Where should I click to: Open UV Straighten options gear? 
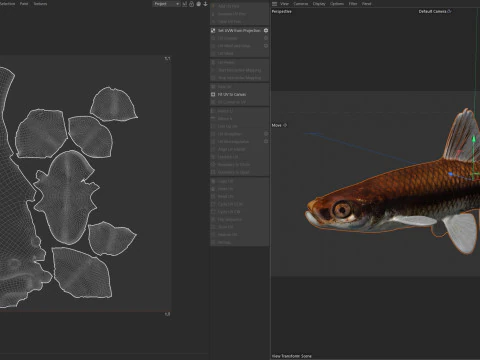click(x=266, y=134)
